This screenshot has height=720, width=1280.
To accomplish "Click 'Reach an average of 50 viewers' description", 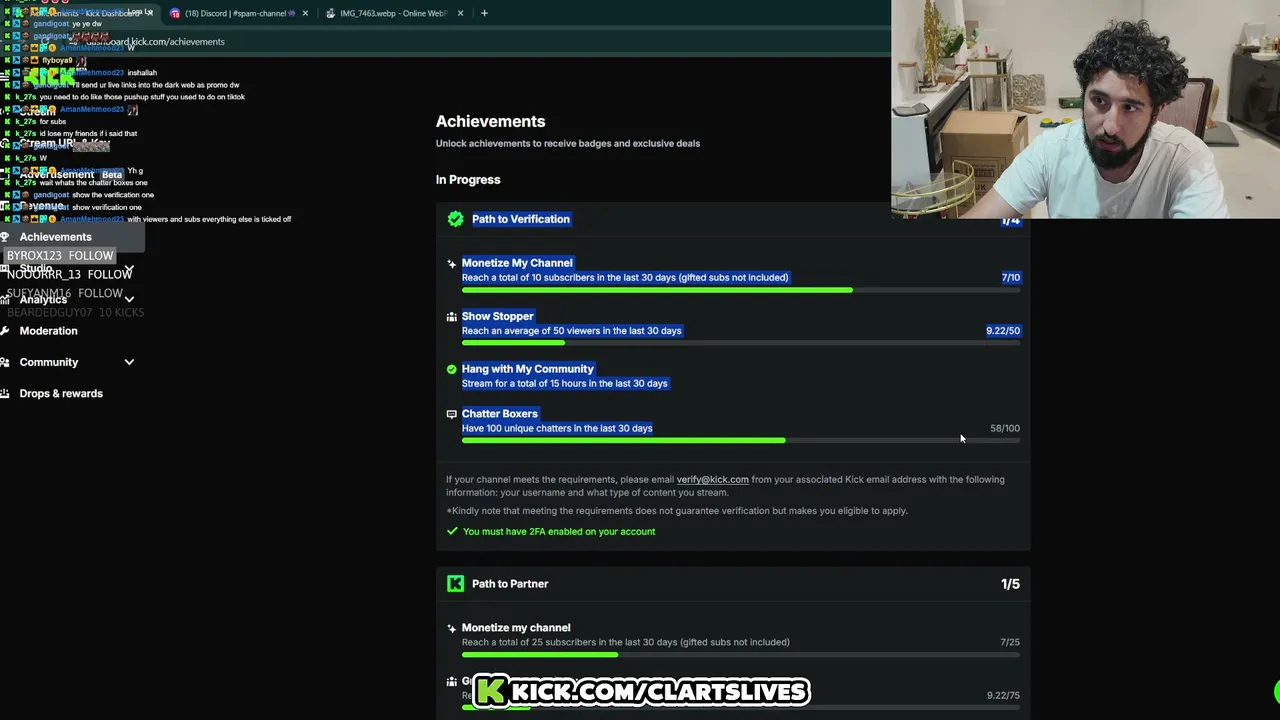I will tap(572, 331).
